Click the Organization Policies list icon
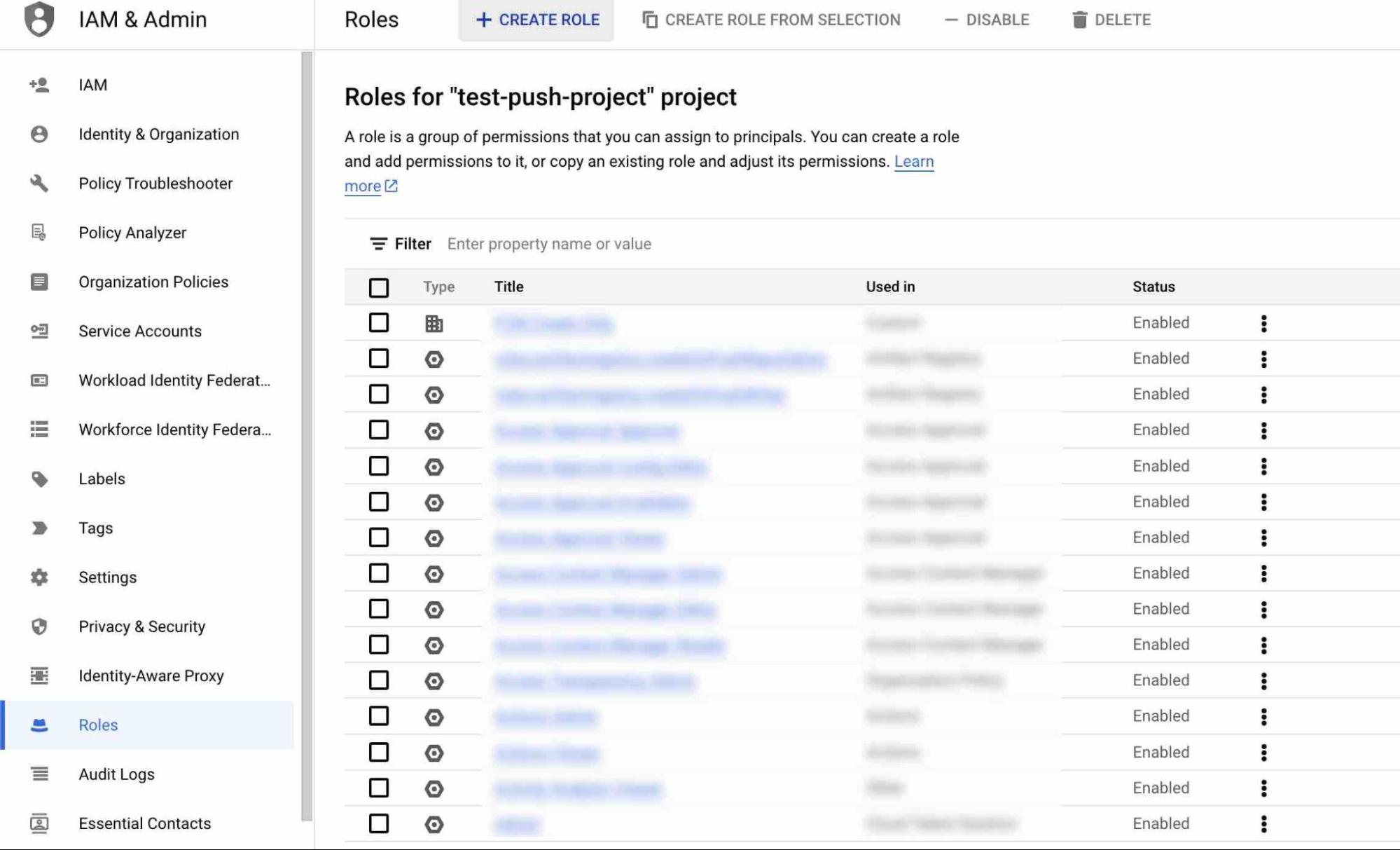 tap(38, 281)
